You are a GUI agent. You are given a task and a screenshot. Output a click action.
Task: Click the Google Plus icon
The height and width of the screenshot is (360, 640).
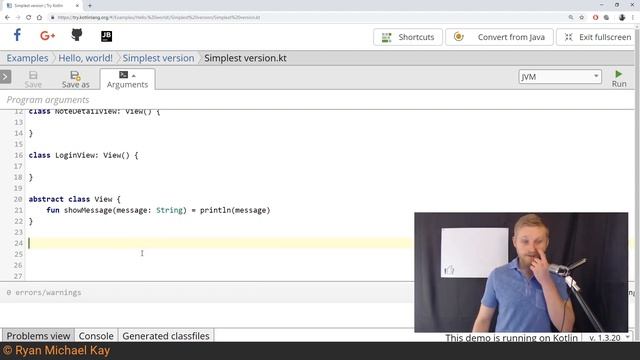[x=47, y=36]
